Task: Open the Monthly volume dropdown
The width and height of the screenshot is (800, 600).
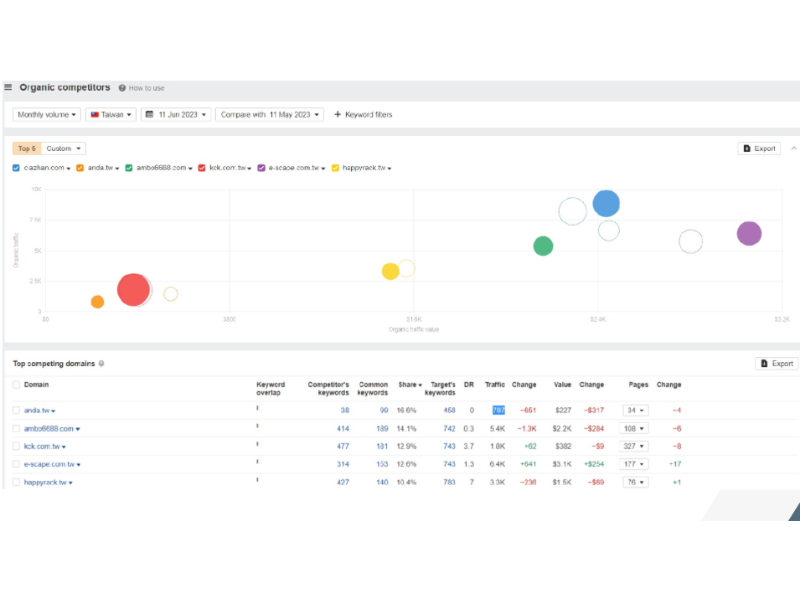Action: 46,115
